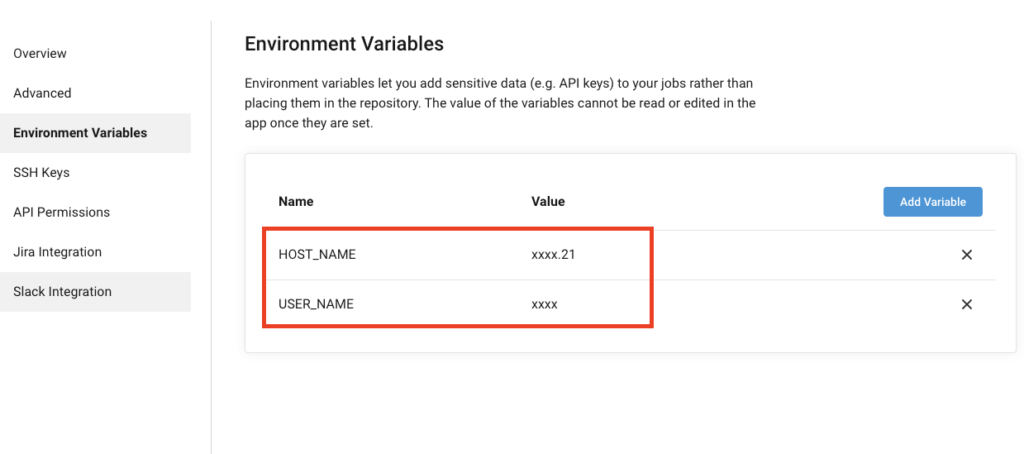
Task: Delete the HOST_NAME variable with its X icon
Action: pyautogui.click(x=967, y=255)
